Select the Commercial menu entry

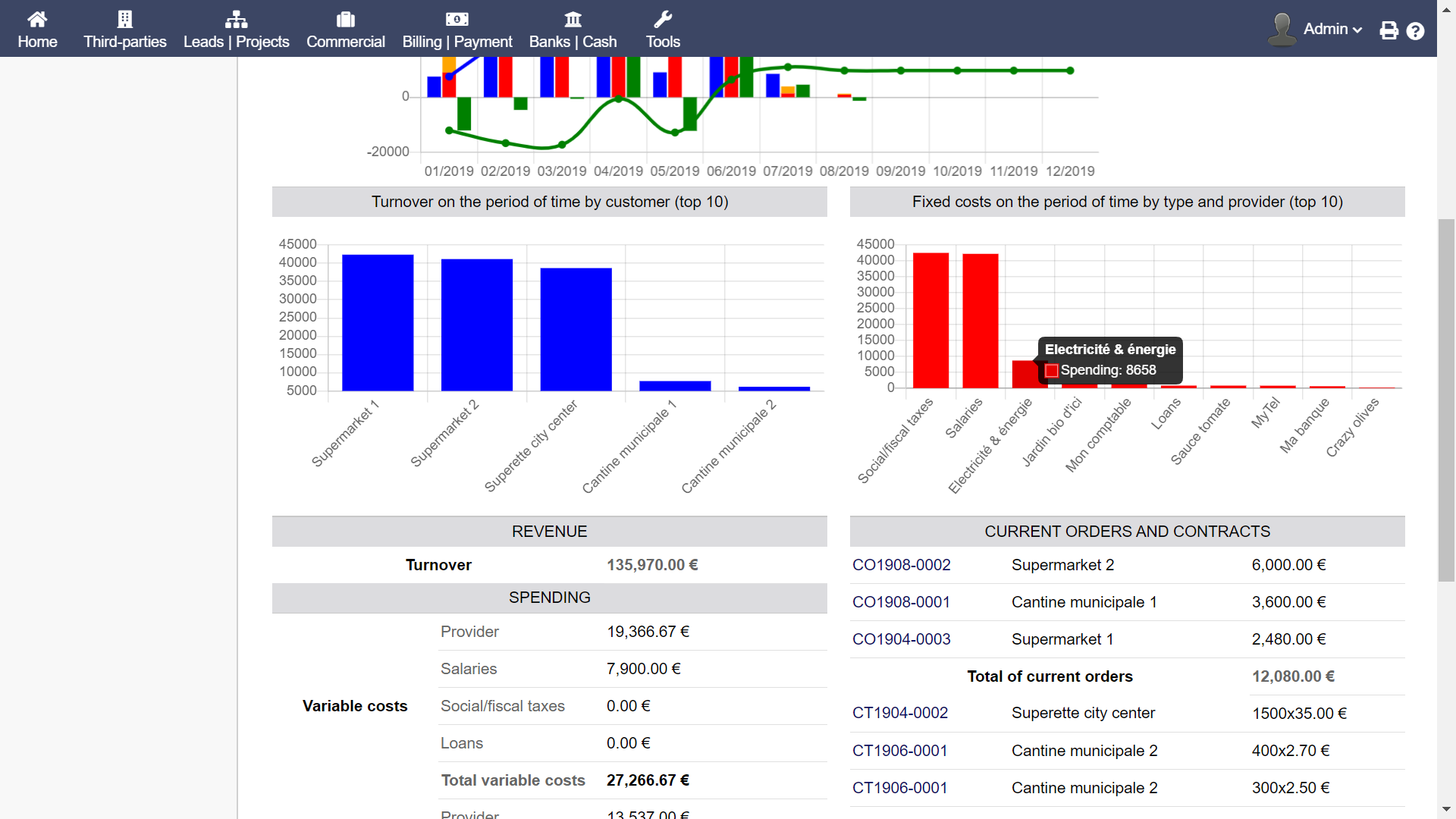pos(346,42)
